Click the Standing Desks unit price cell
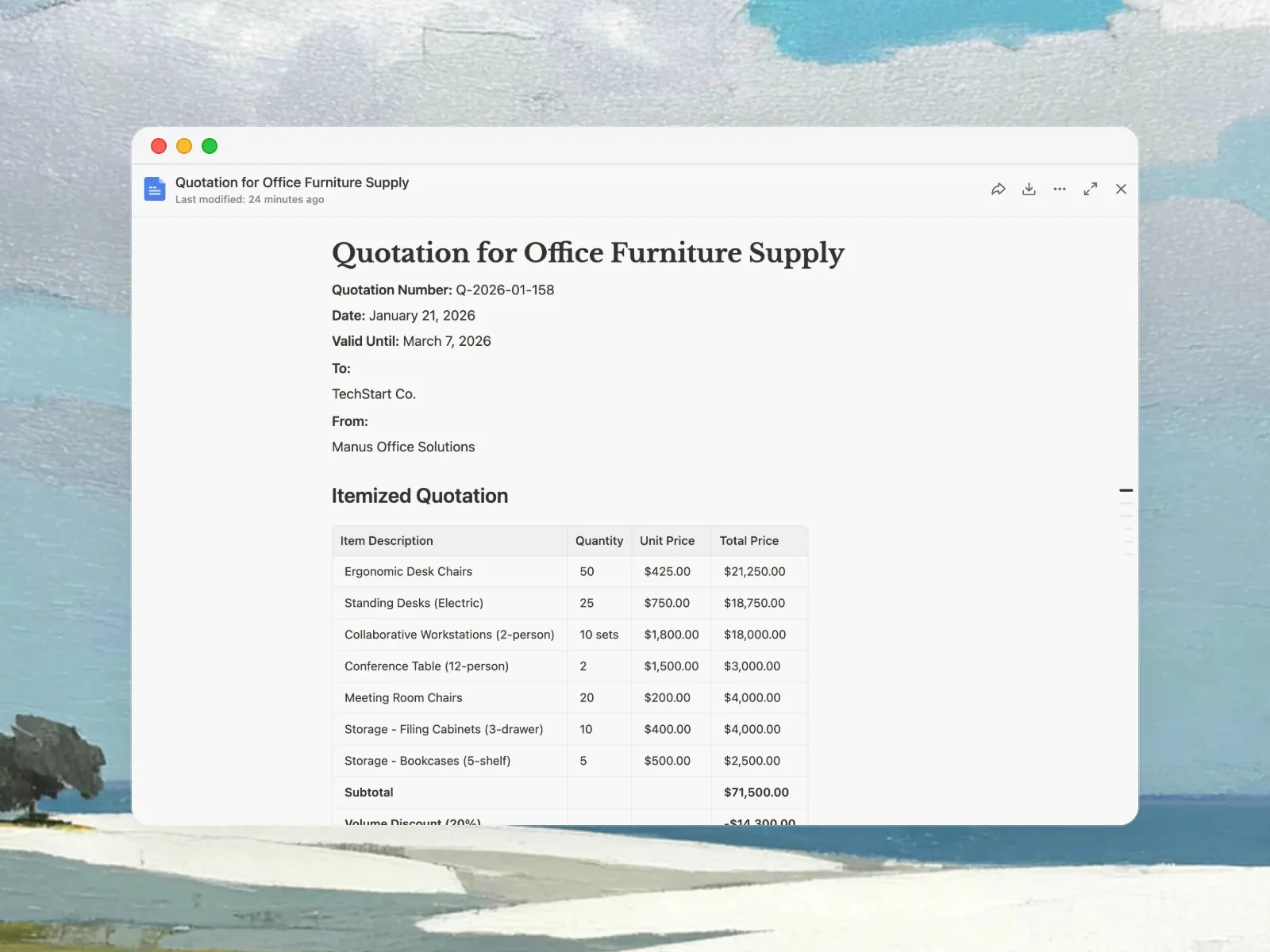1270x952 pixels. point(669,603)
